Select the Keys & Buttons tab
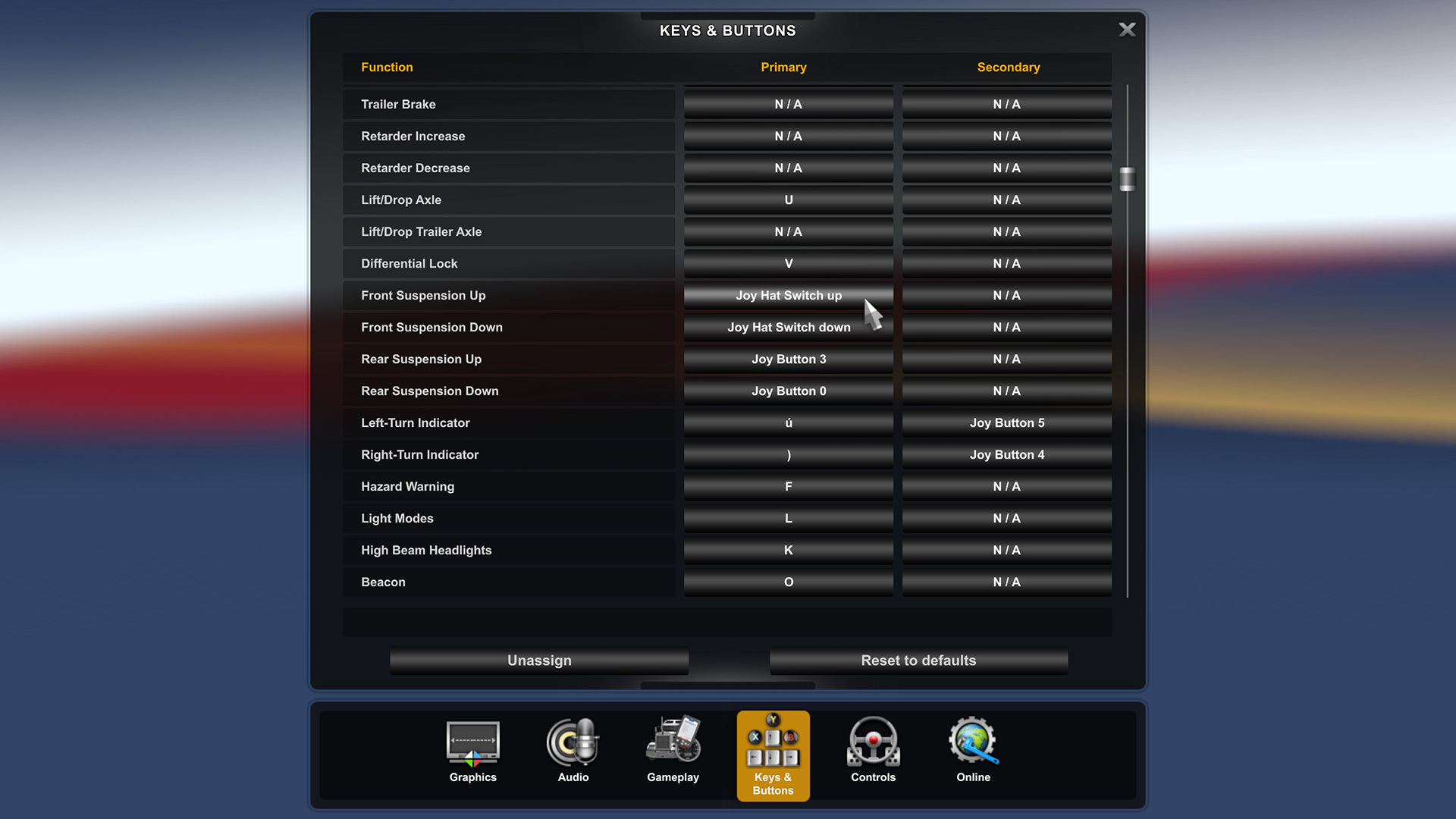The width and height of the screenshot is (1456, 819). point(773,755)
